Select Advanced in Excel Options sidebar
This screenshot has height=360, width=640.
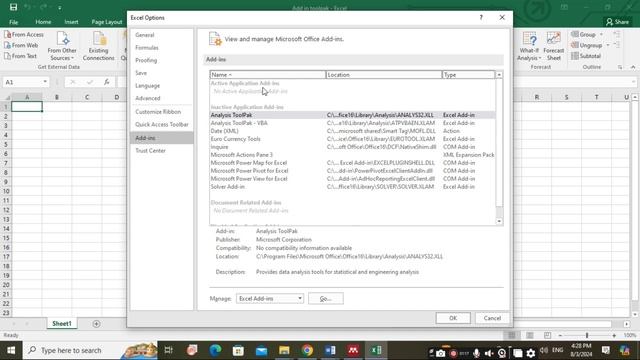(162, 98)
